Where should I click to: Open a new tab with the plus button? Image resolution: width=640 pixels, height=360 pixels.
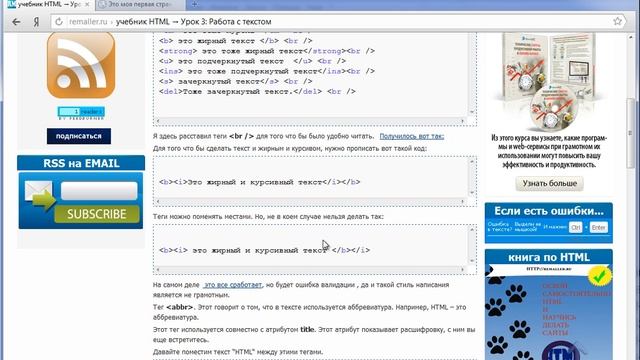coord(194,4)
